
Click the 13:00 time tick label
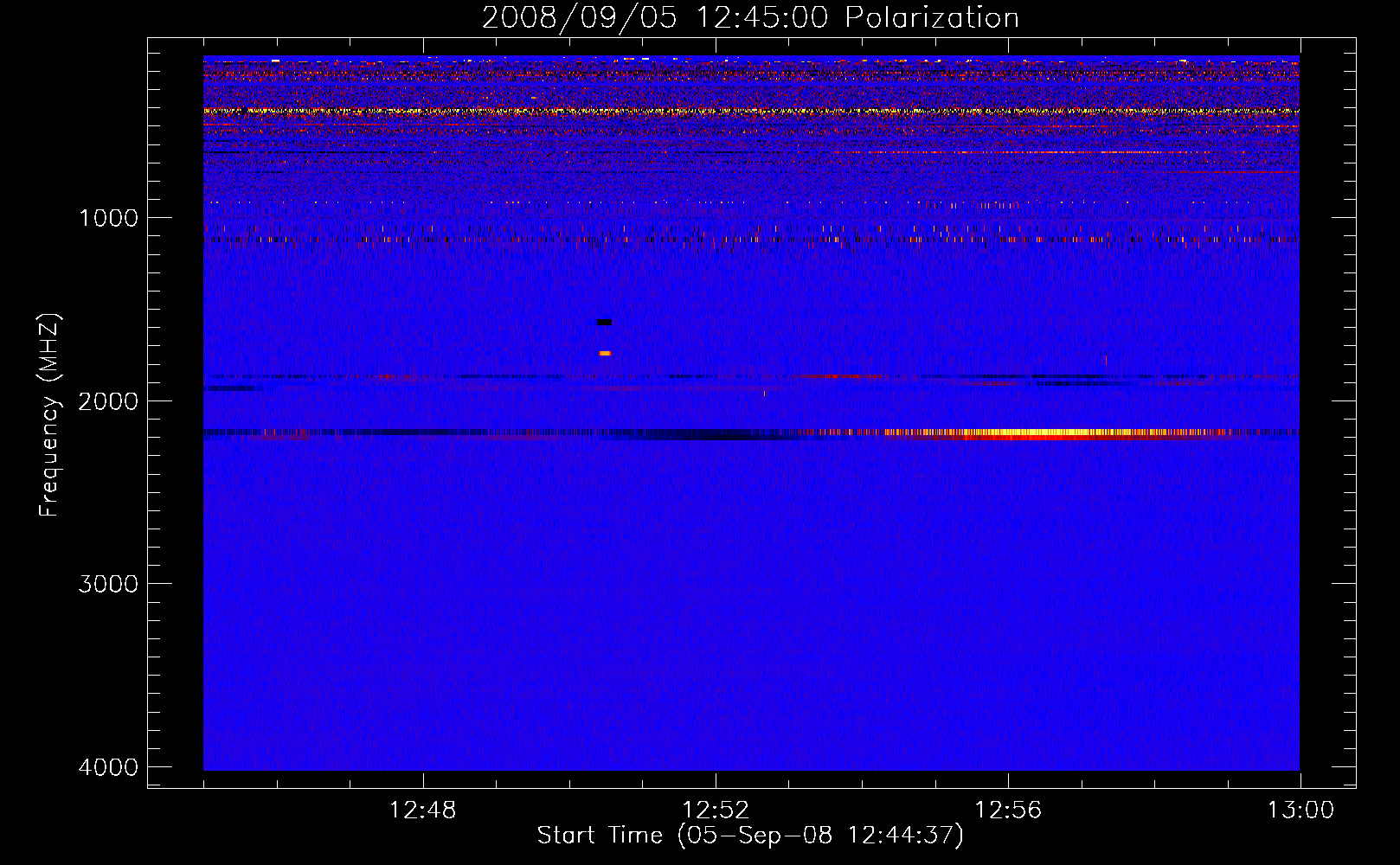click(1300, 811)
